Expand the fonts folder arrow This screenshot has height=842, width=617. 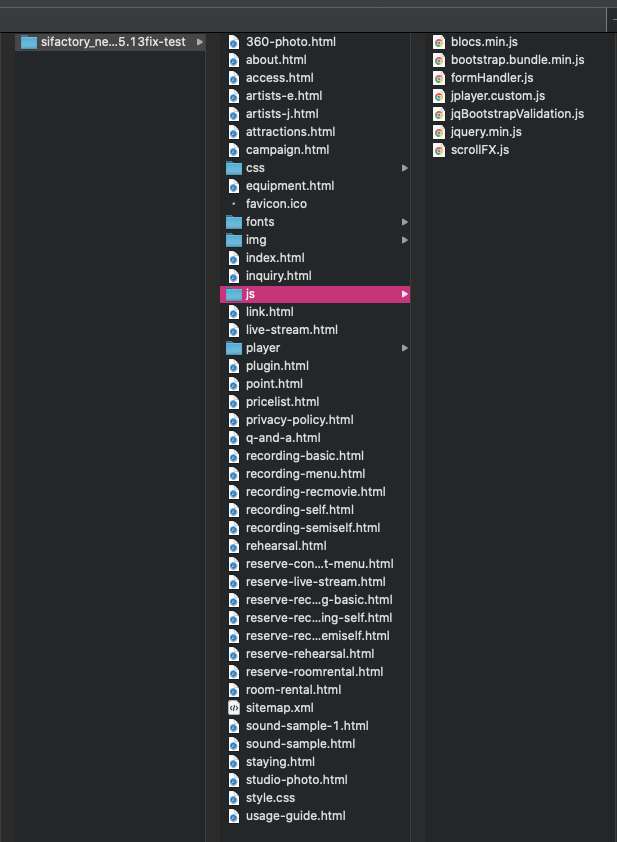pyautogui.click(x=405, y=222)
